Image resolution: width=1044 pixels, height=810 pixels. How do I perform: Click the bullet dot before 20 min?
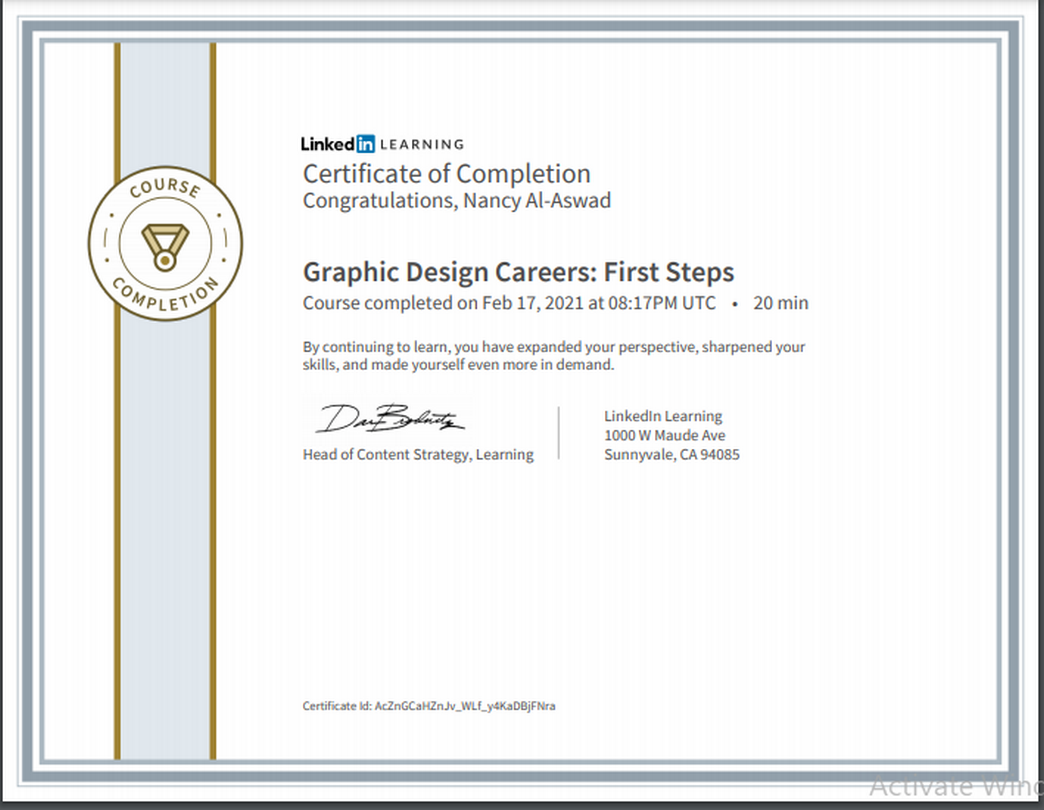tap(735, 302)
